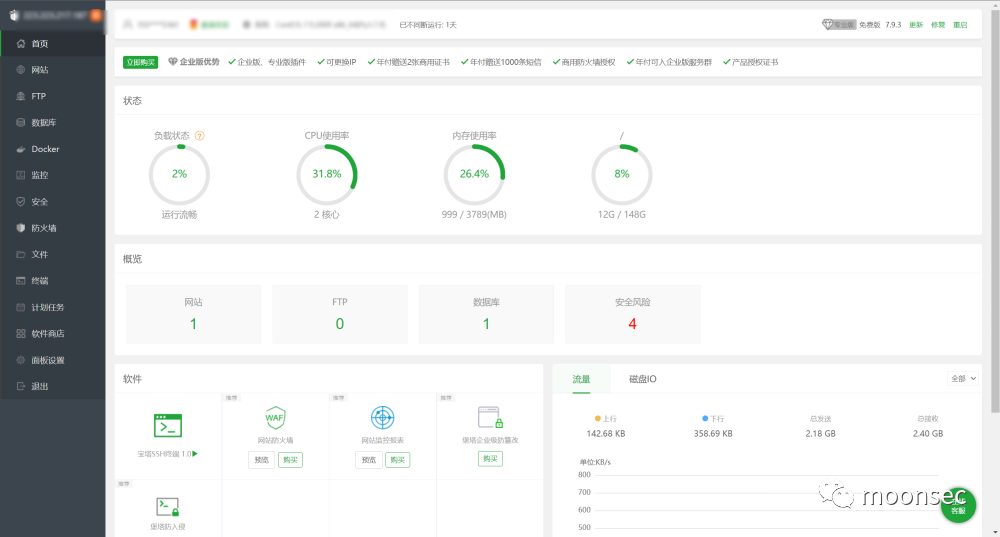Open 防火墙 firewall section in sidebar
The image size is (1000, 537).
pos(52,228)
